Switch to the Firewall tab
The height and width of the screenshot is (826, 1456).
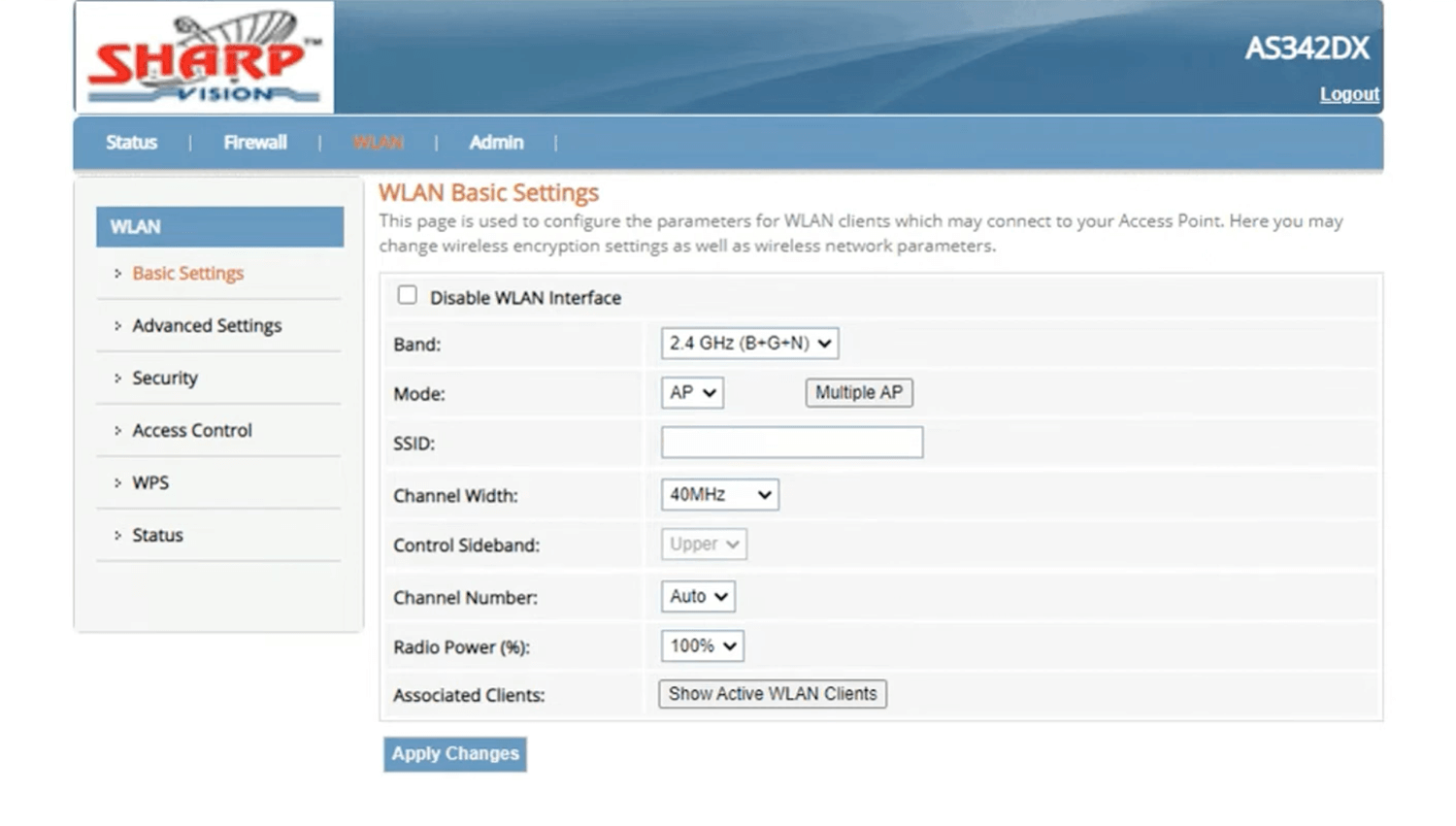[255, 143]
